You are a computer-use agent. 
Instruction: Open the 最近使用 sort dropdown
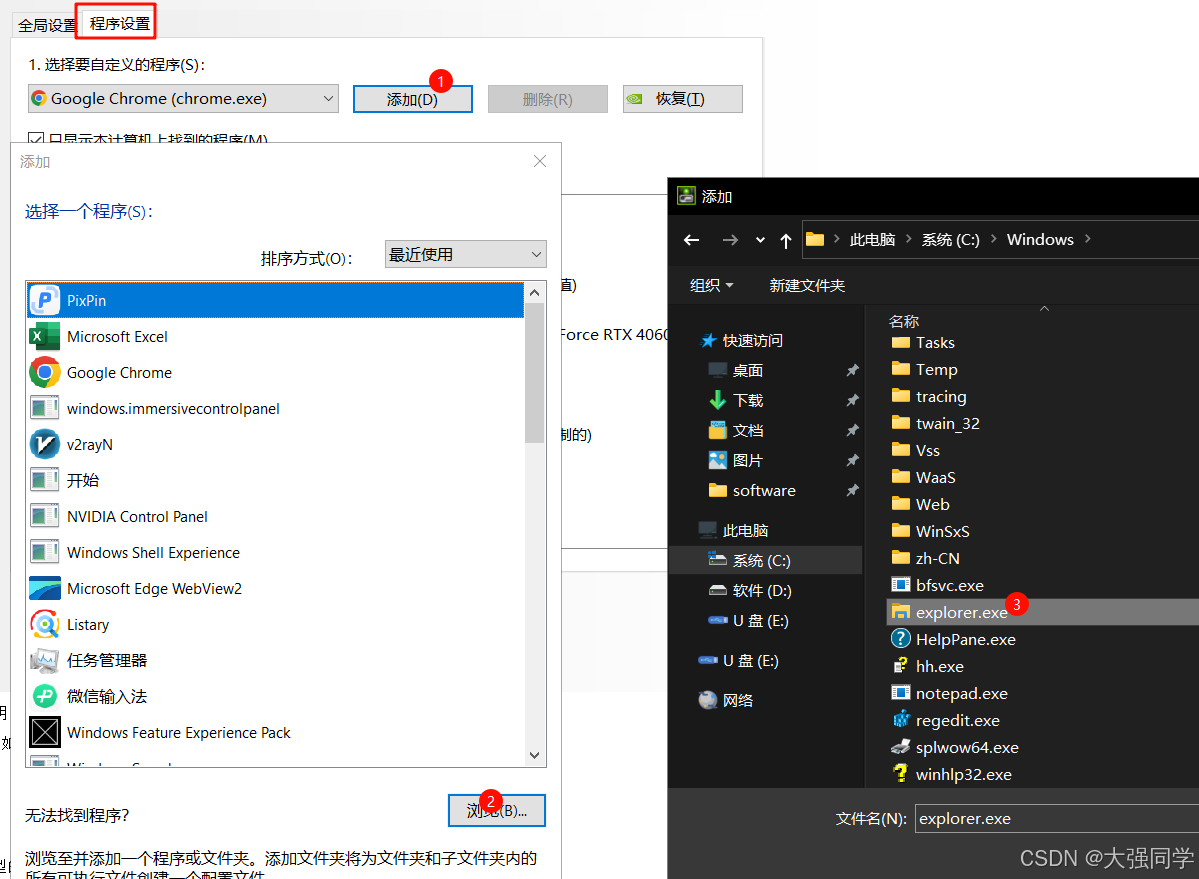(x=466, y=254)
